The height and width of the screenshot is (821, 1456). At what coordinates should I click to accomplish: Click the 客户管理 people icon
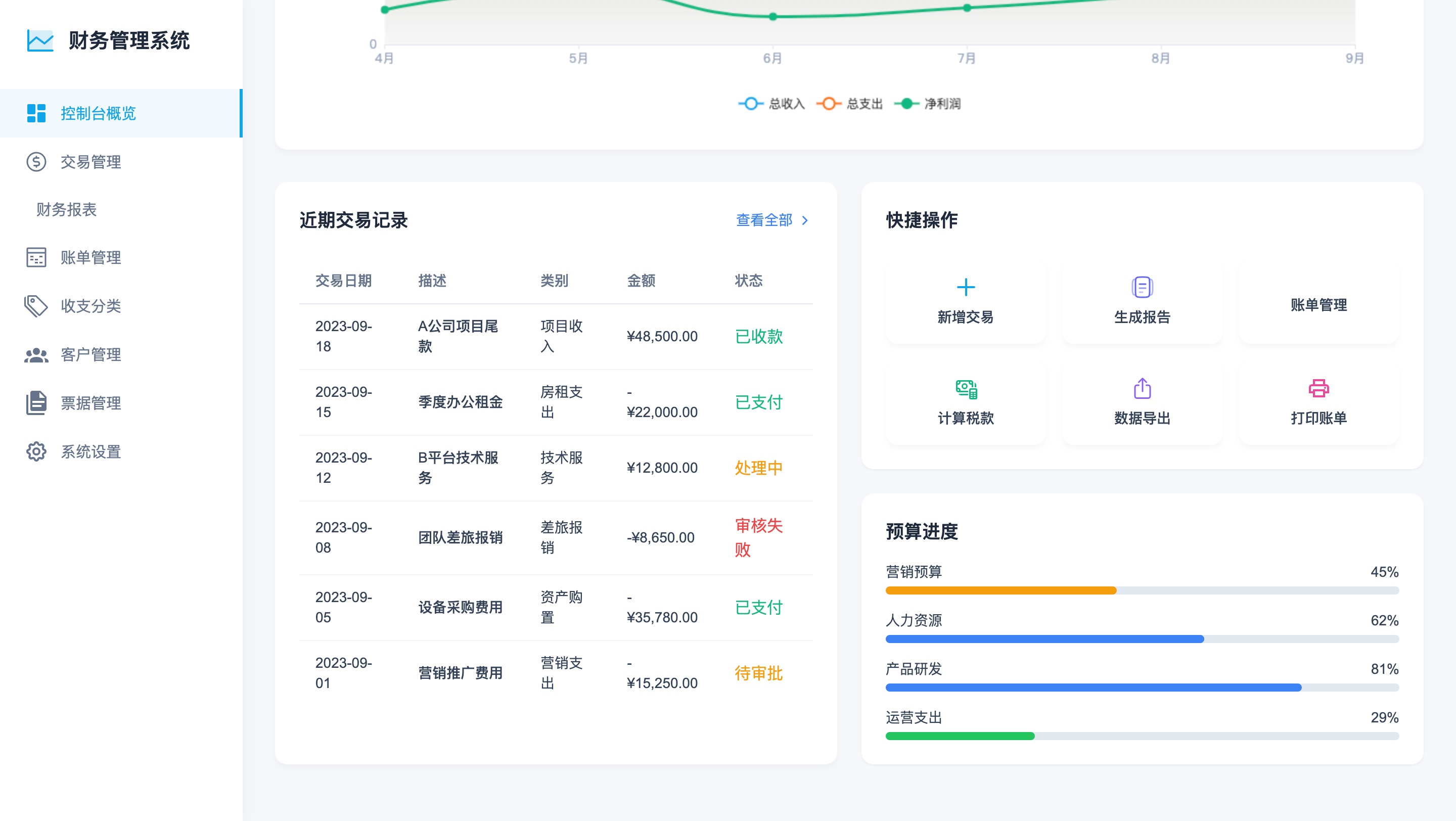pyautogui.click(x=36, y=354)
